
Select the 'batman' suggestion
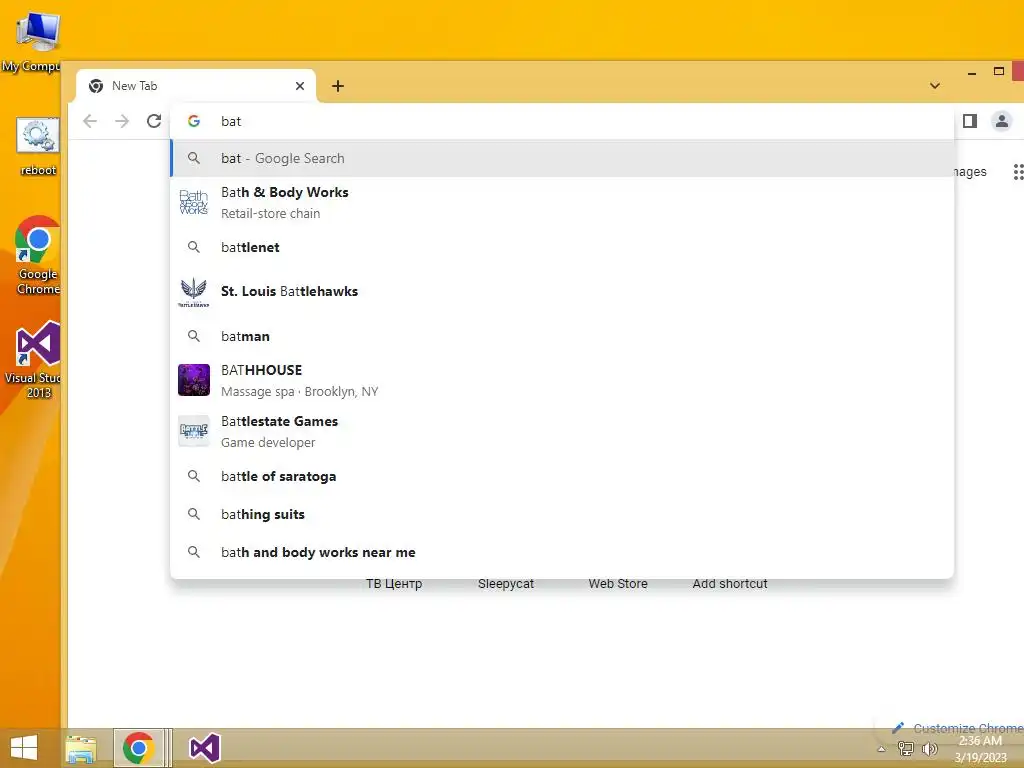click(x=562, y=336)
